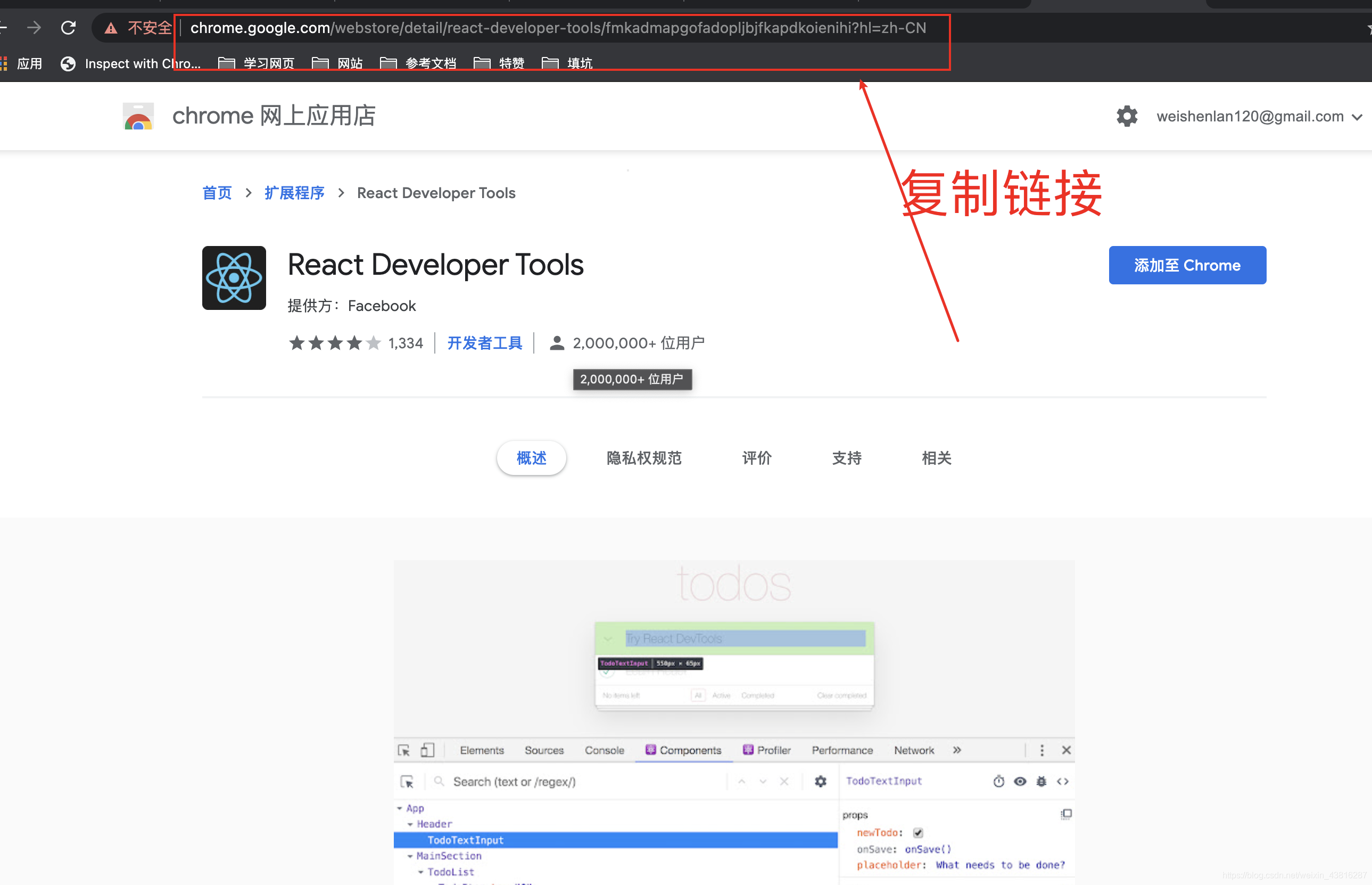Image resolution: width=1372 pixels, height=885 pixels.
Task: Click the not-secure warning triangle icon
Action: 111,28
